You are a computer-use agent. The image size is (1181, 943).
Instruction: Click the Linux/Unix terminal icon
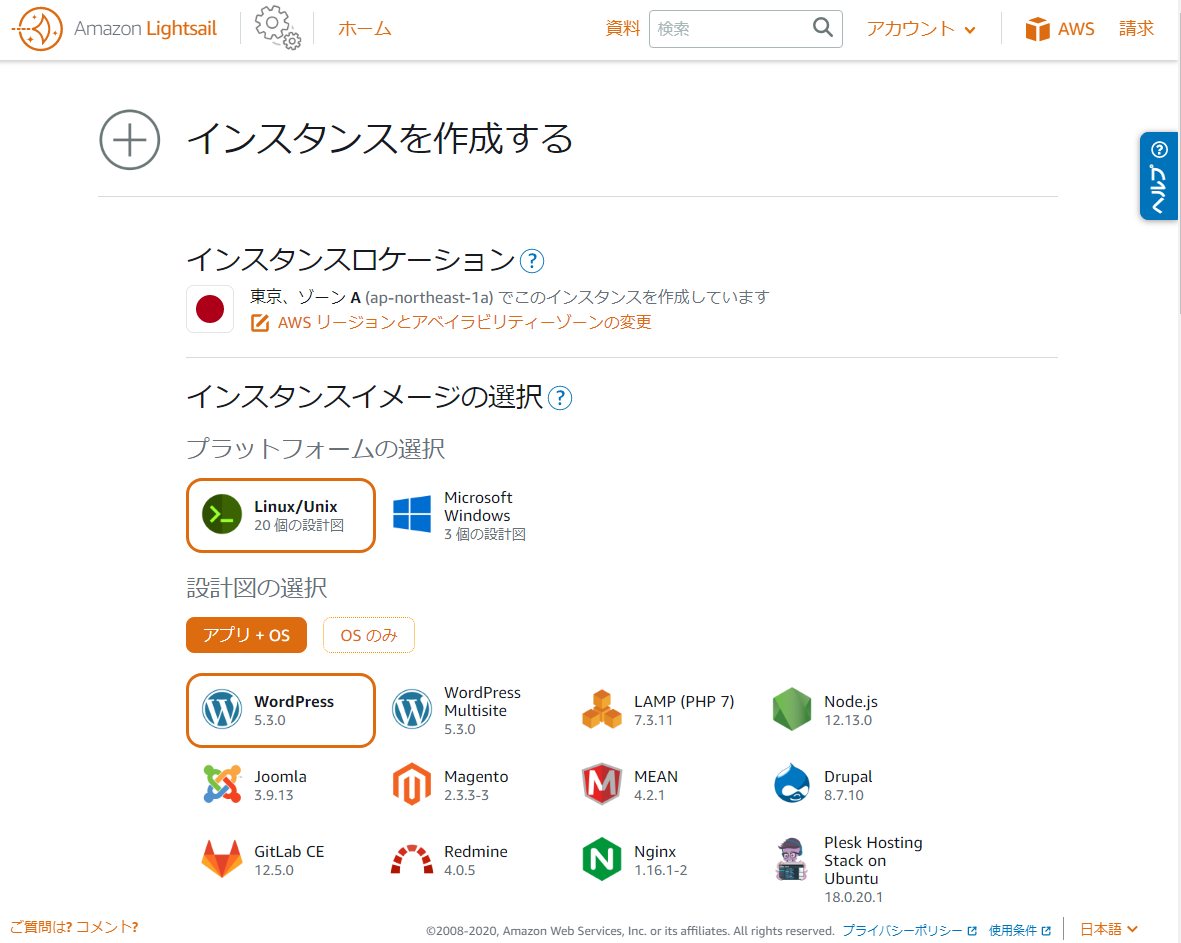221,514
